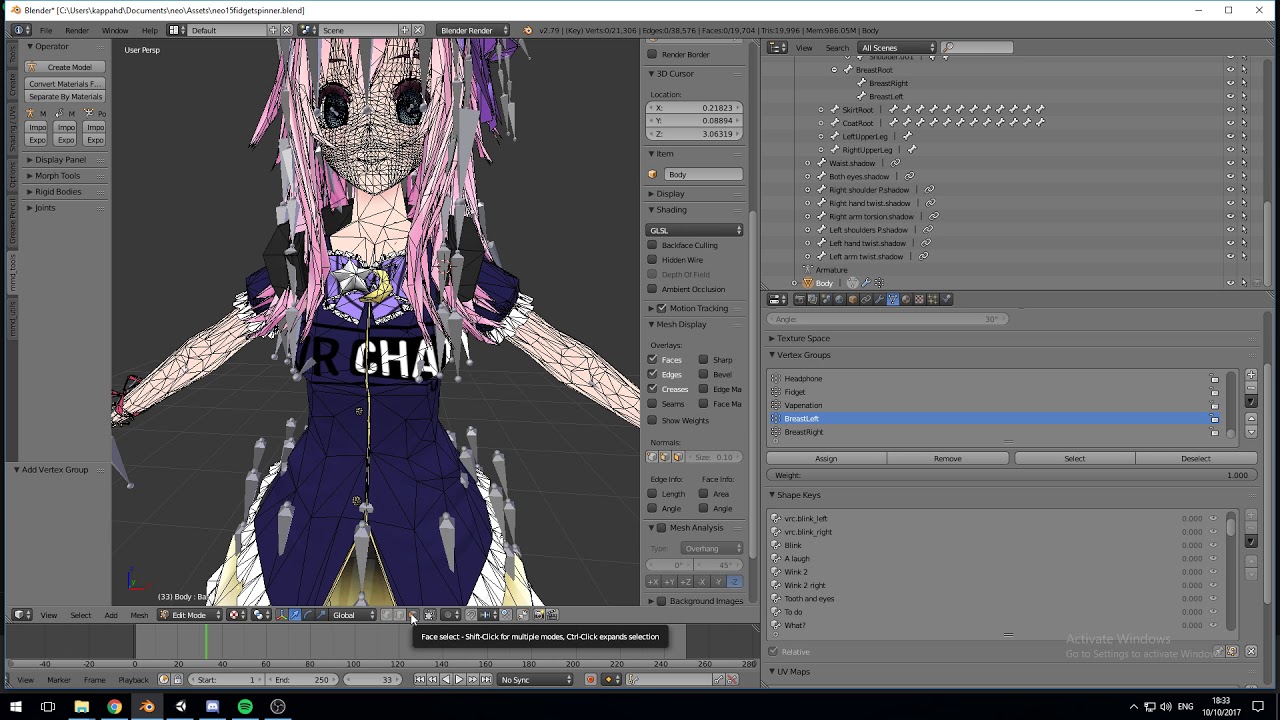Open Spotify from the Windows taskbar
Image resolution: width=1280 pixels, height=720 pixels.
245,707
